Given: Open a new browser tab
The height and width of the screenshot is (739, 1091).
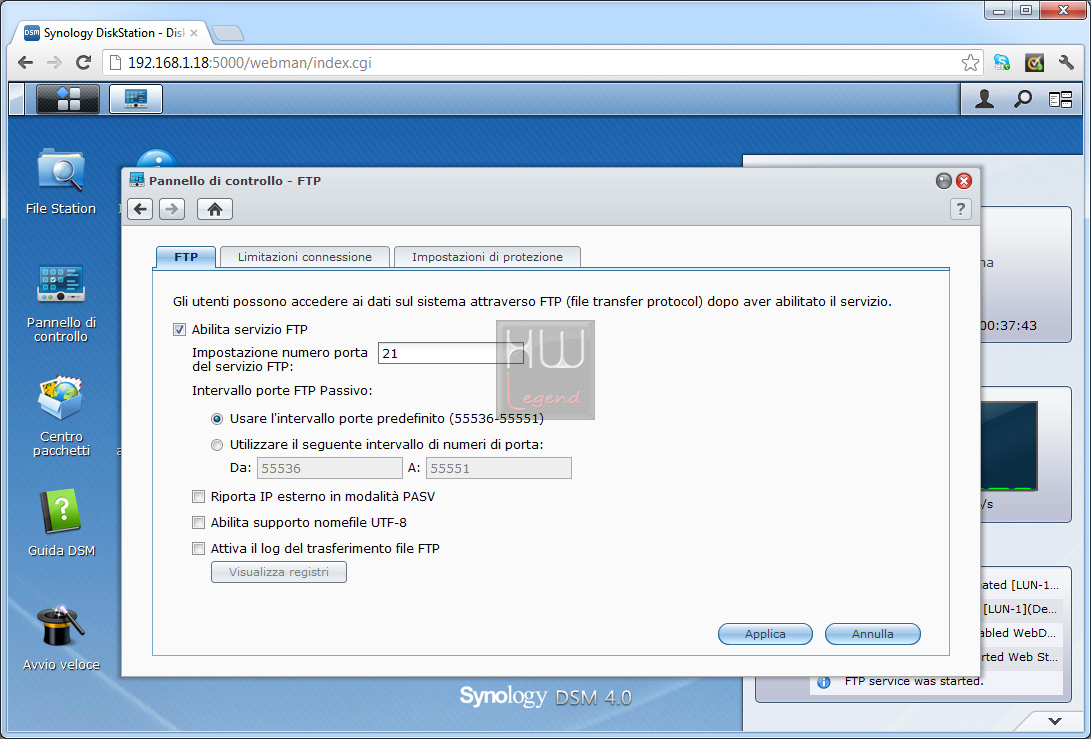Looking at the screenshot, I should tap(228, 33).
